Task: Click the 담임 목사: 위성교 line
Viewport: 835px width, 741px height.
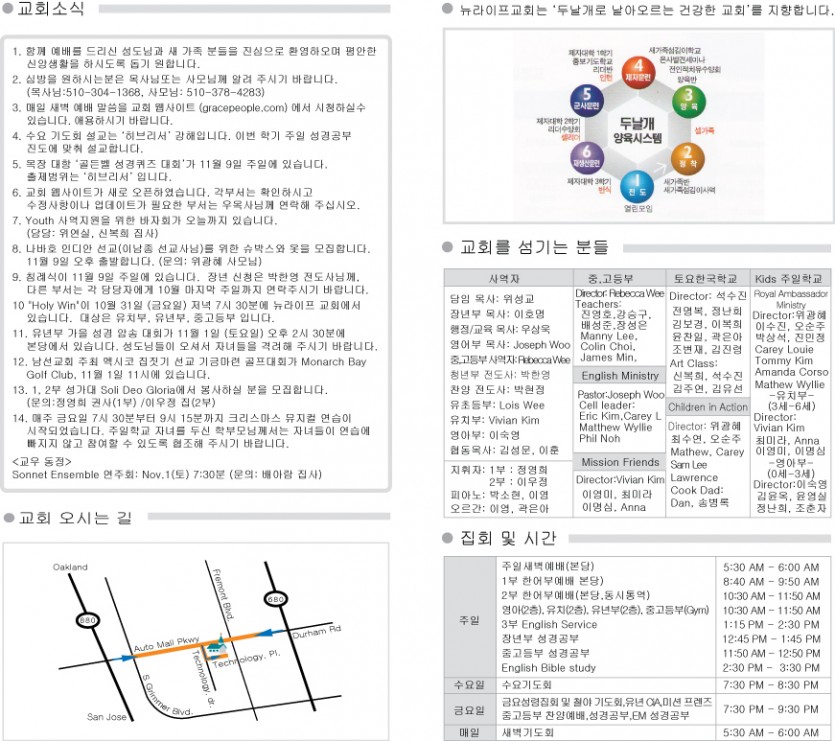Action: click(492, 298)
